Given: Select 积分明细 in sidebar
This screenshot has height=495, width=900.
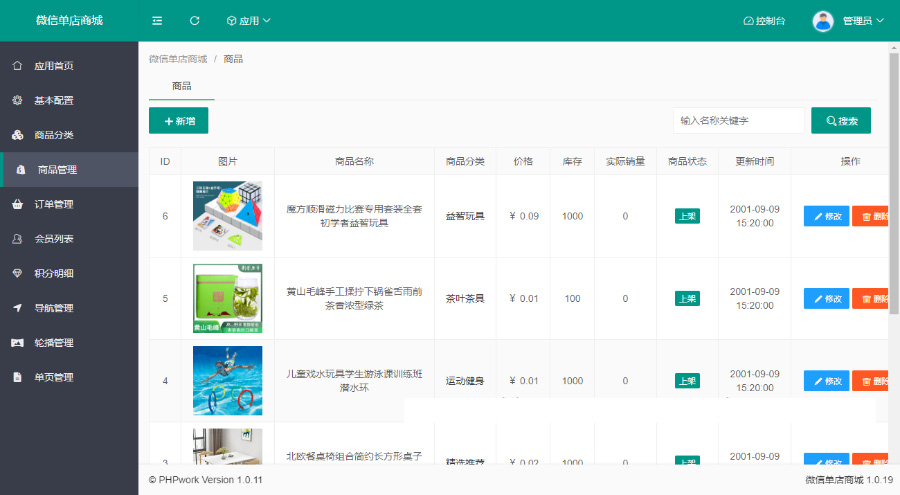Looking at the screenshot, I should [54, 273].
